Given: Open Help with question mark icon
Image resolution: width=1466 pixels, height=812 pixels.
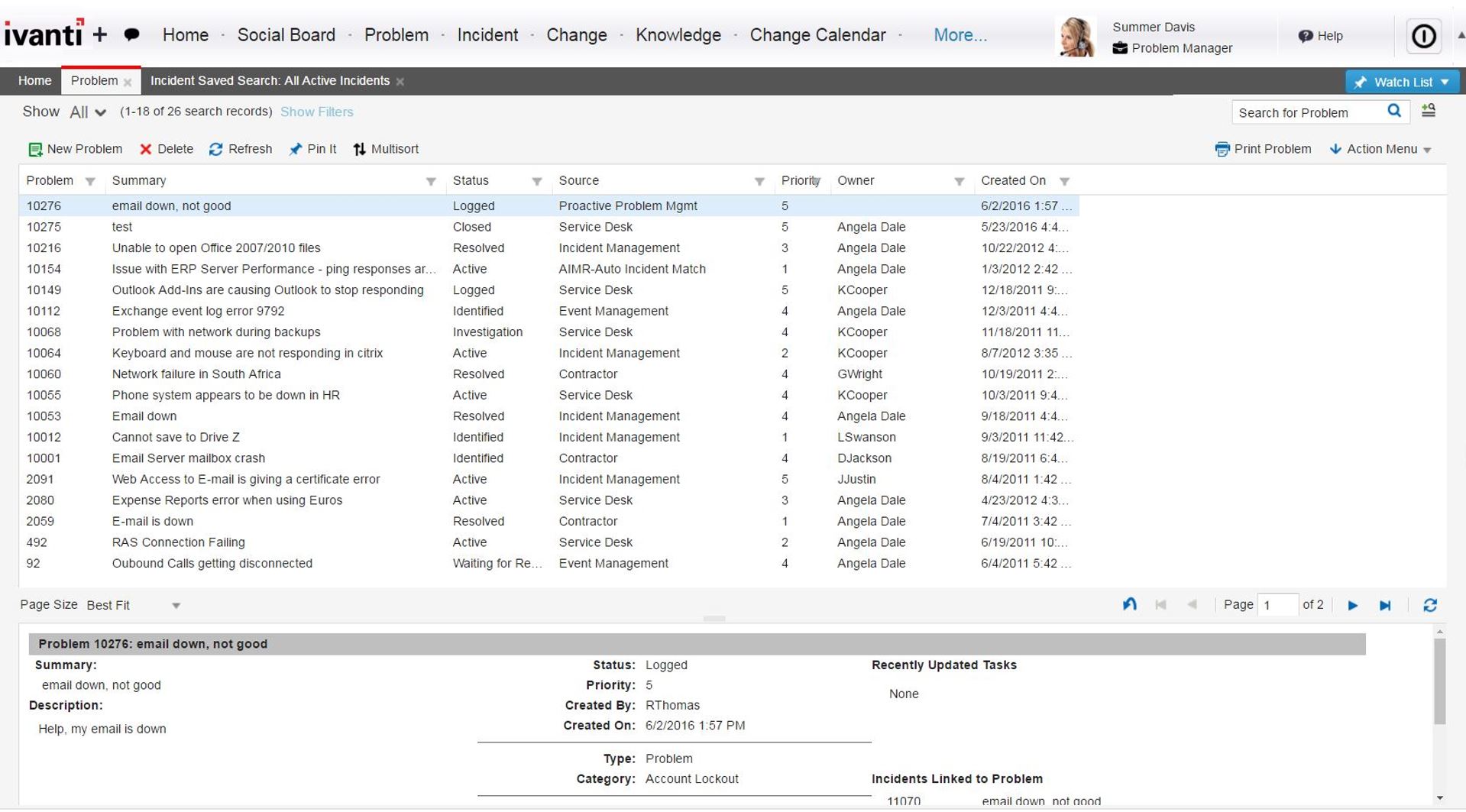Looking at the screenshot, I should 1320,36.
